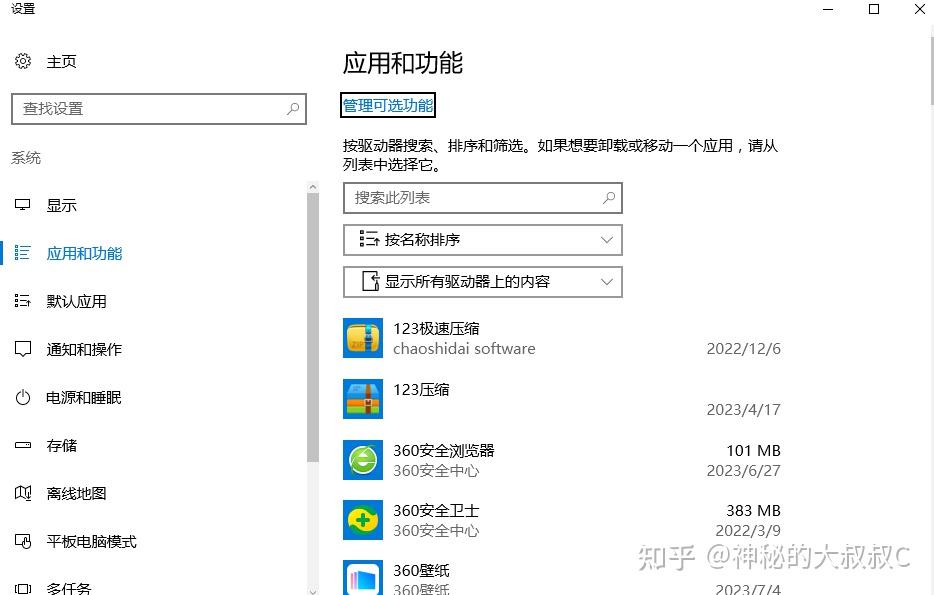The image size is (934, 595).
Task: Open 离线地图 settings page
Action: (x=76, y=493)
